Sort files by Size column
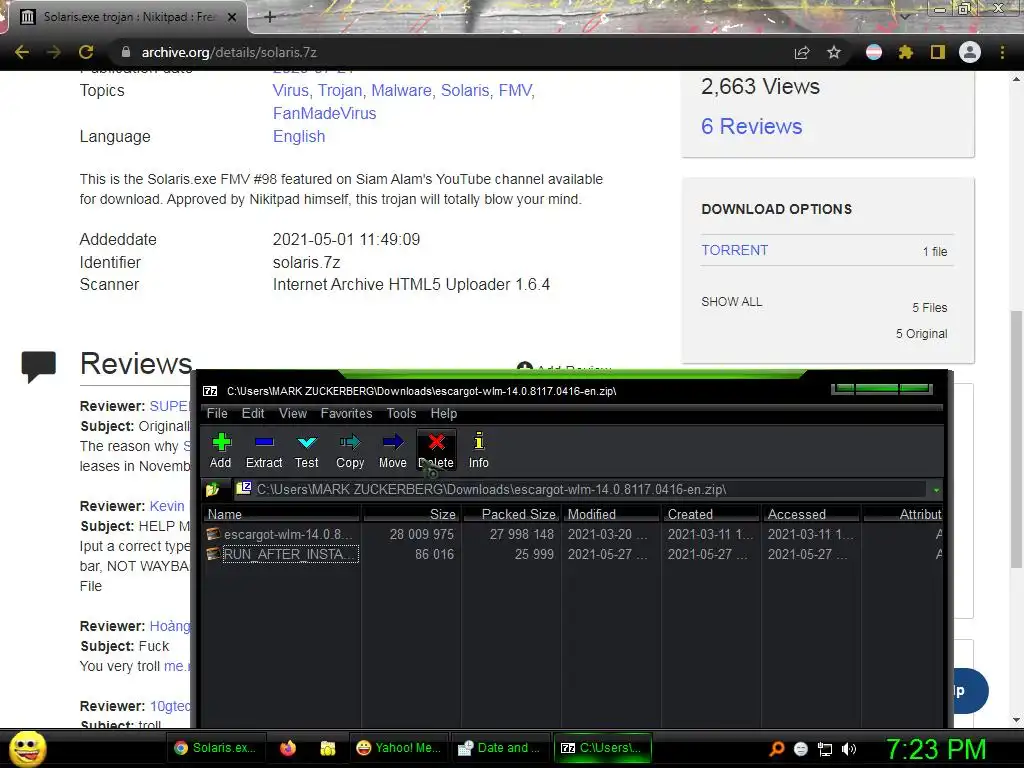The image size is (1024, 768). click(x=411, y=514)
